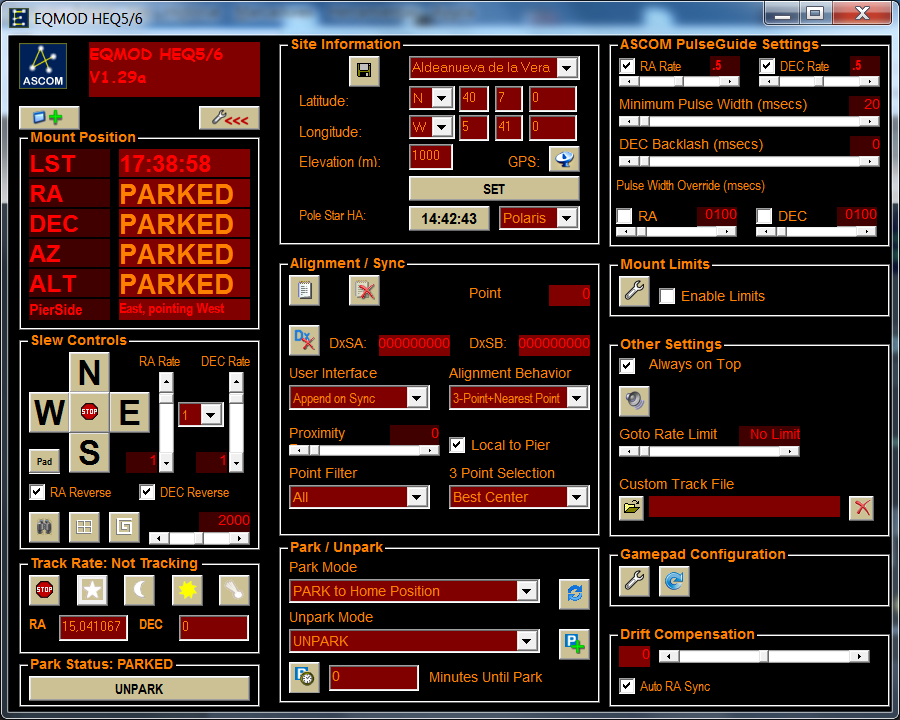Viewport: 900px width, 720px height.
Task: Click the SET site button
Action: tap(494, 188)
